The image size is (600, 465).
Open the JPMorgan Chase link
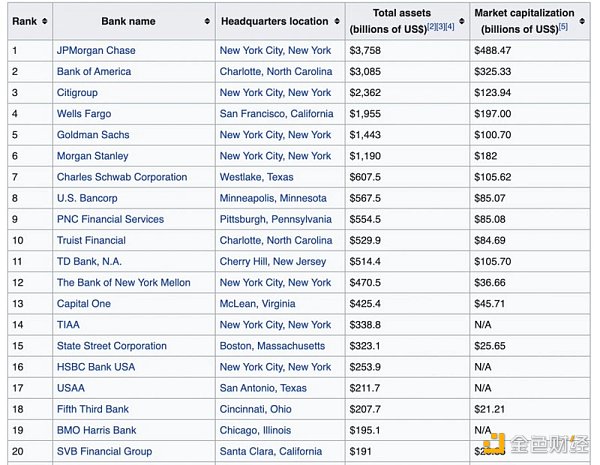(96, 50)
